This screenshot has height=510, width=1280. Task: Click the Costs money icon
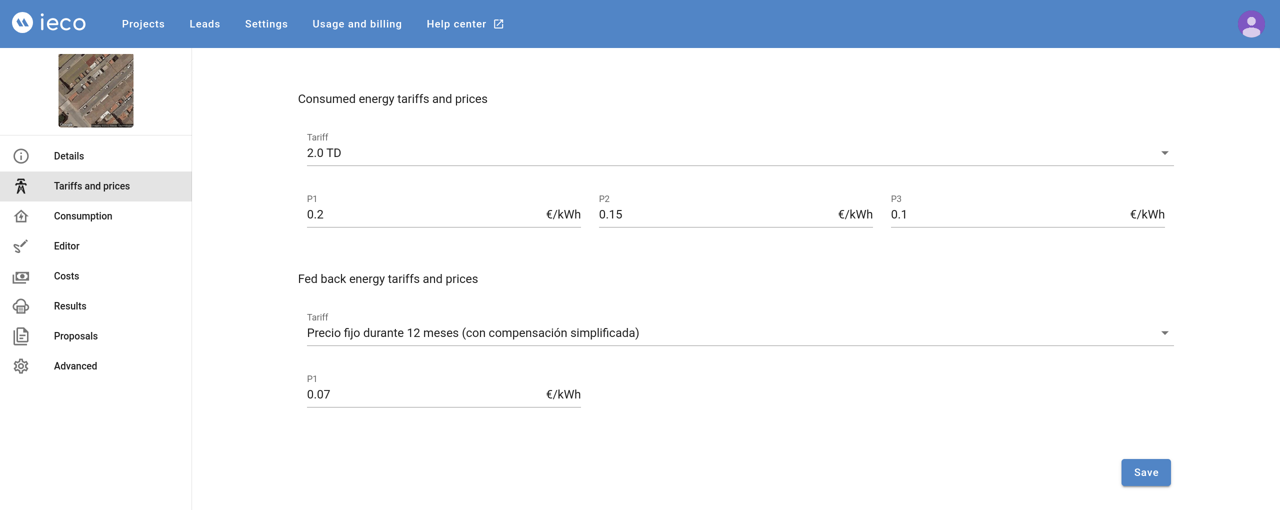click(21, 276)
